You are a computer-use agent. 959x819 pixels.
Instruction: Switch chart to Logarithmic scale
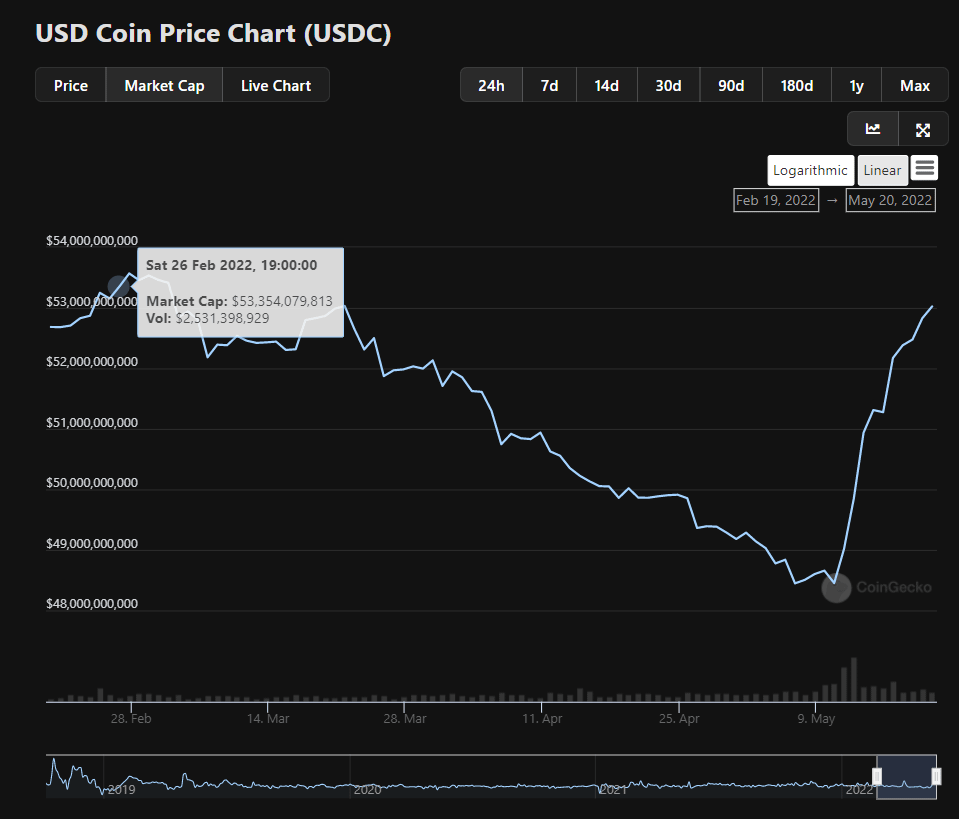[810, 170]
